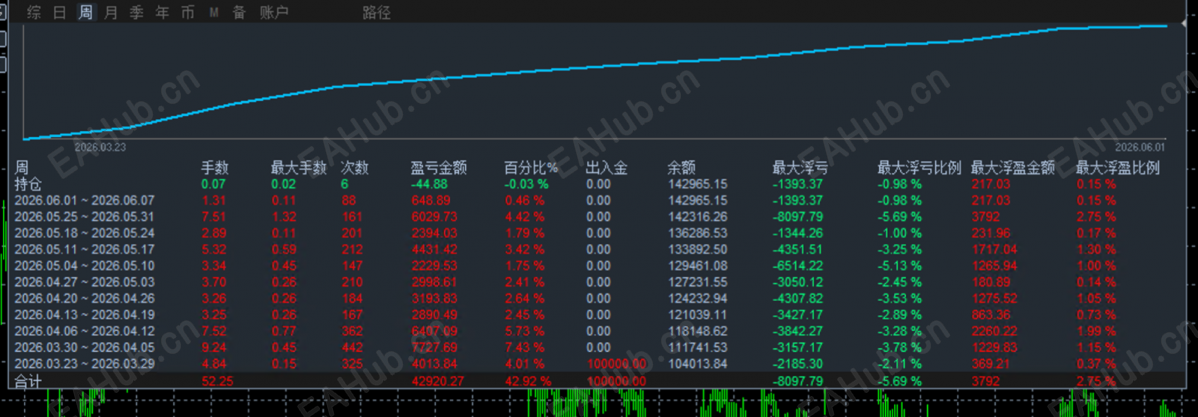
Task: Select the 年 yearly tab
Action: click(162, 12)
